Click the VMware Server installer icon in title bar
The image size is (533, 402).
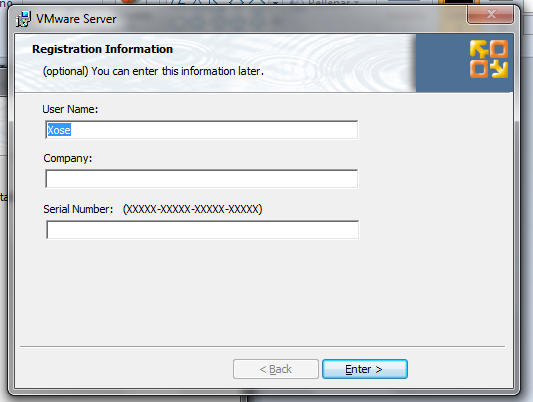pos(23,19)
